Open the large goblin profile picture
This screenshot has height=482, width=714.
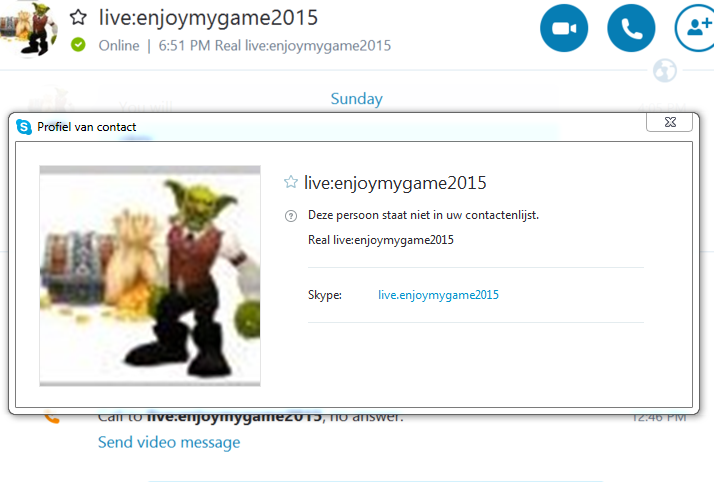(x=150, y=276)
